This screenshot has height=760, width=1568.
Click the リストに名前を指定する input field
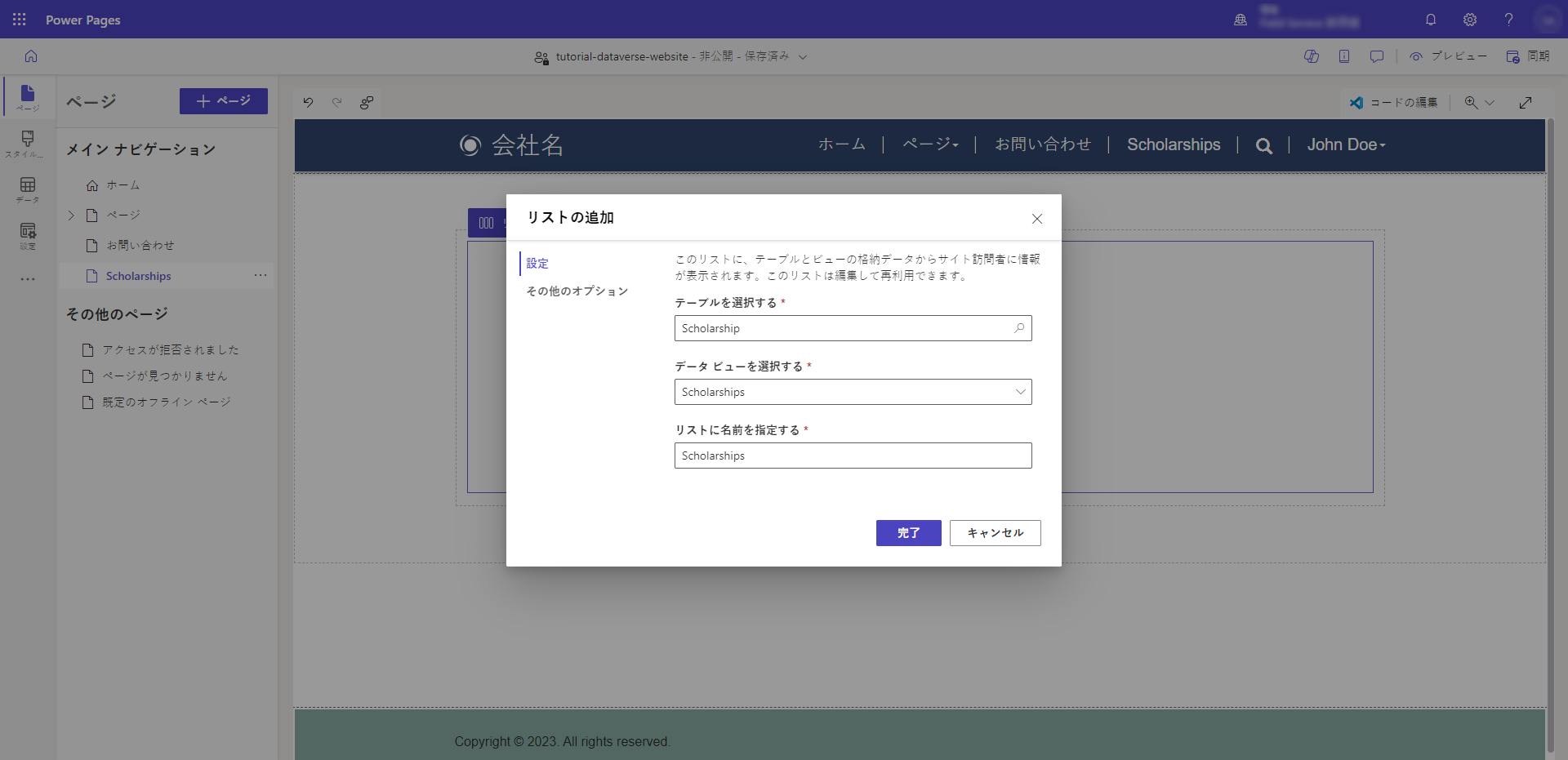pos(853,455)
